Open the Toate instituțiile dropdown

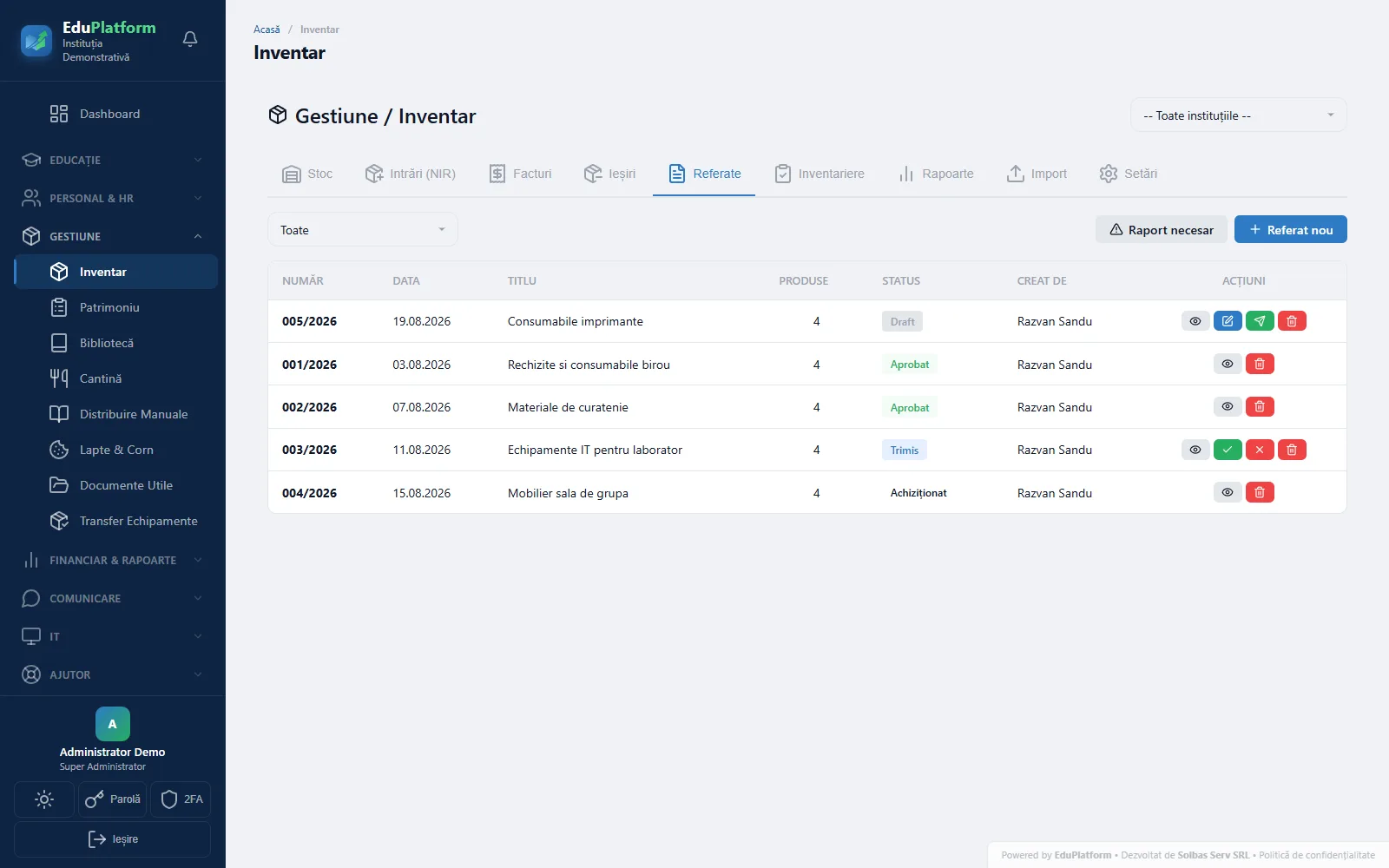point(1238,115)
